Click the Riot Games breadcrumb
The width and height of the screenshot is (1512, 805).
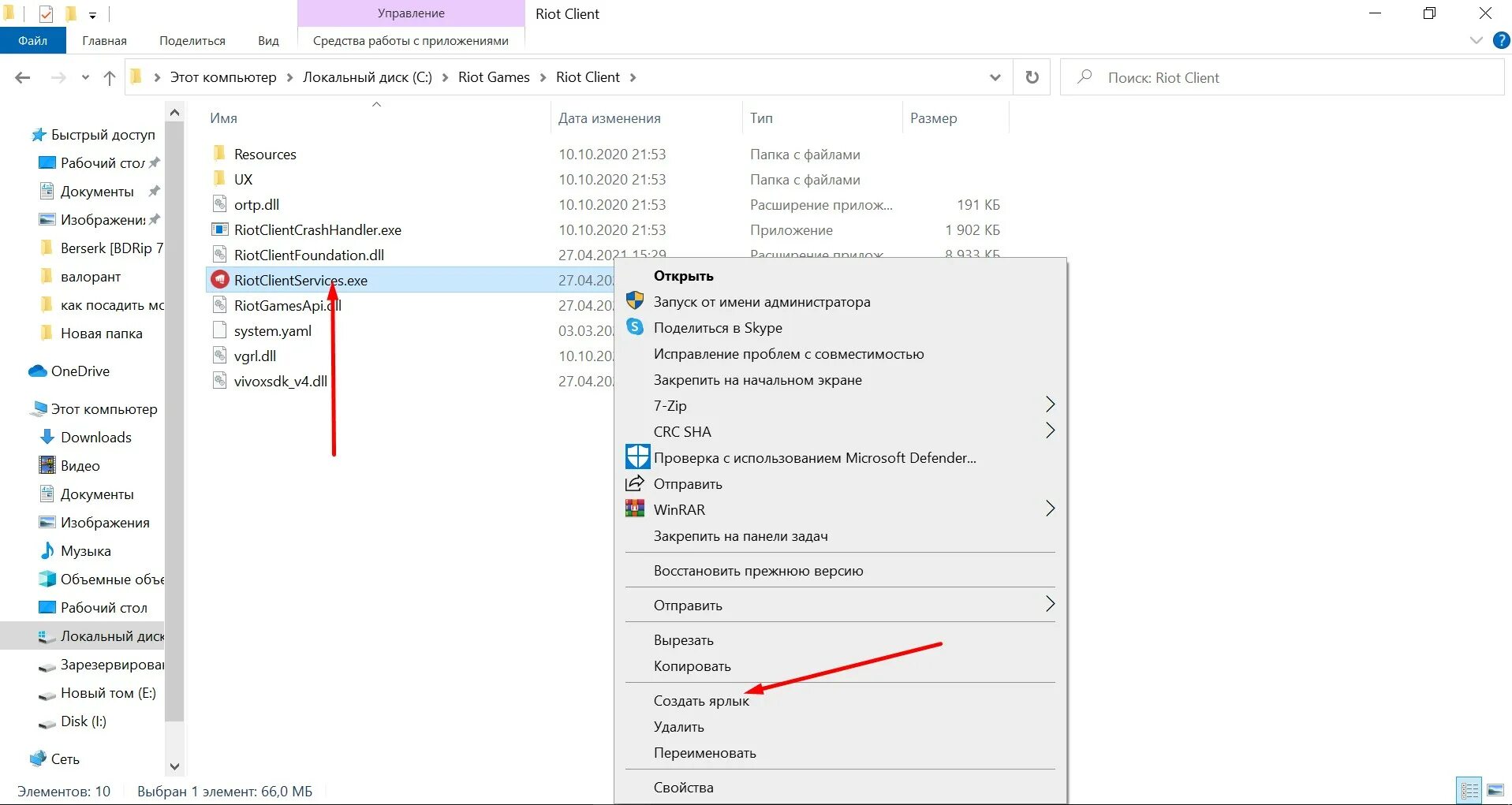coord(494,77)
